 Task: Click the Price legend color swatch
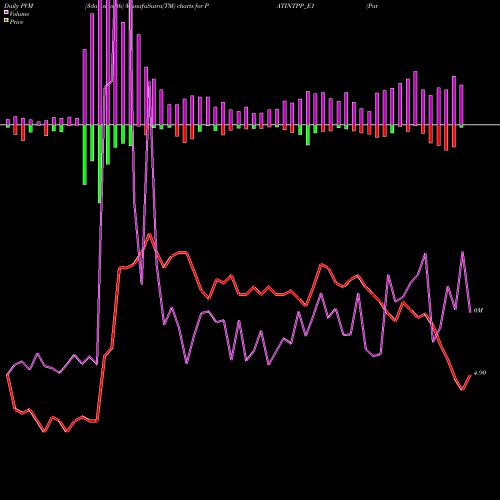(6, 21)
